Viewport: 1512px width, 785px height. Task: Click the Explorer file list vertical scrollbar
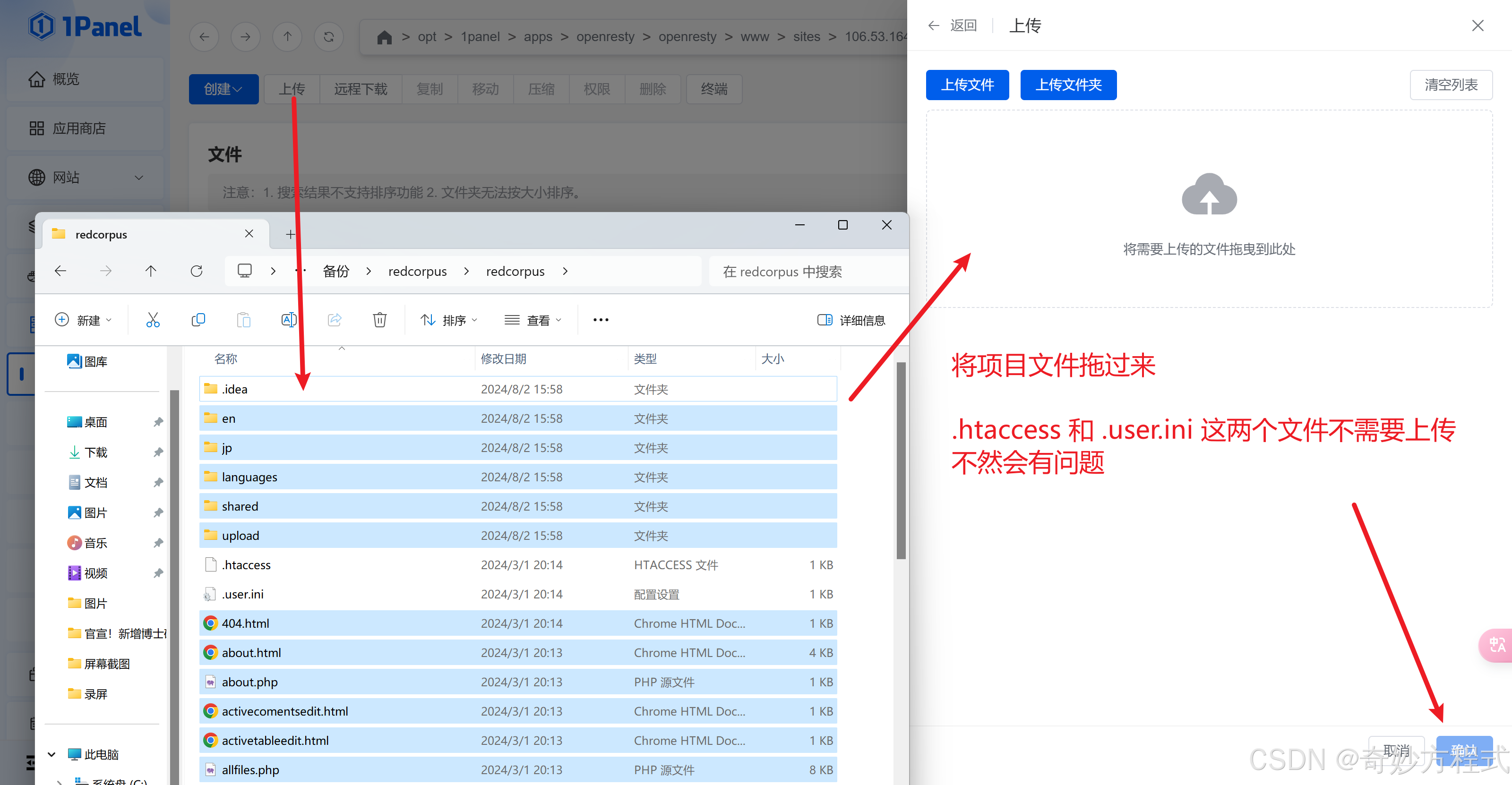[901, 461]
